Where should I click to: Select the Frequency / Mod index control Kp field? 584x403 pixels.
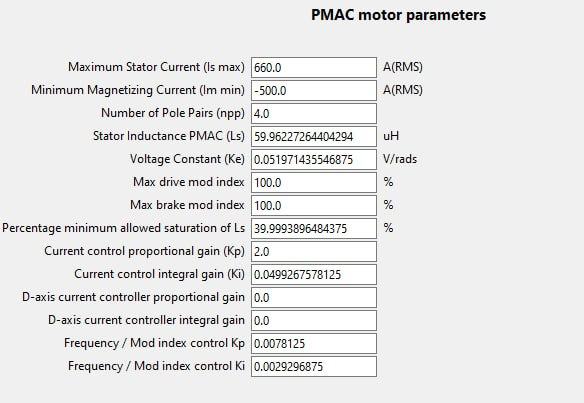click(314, 343)
